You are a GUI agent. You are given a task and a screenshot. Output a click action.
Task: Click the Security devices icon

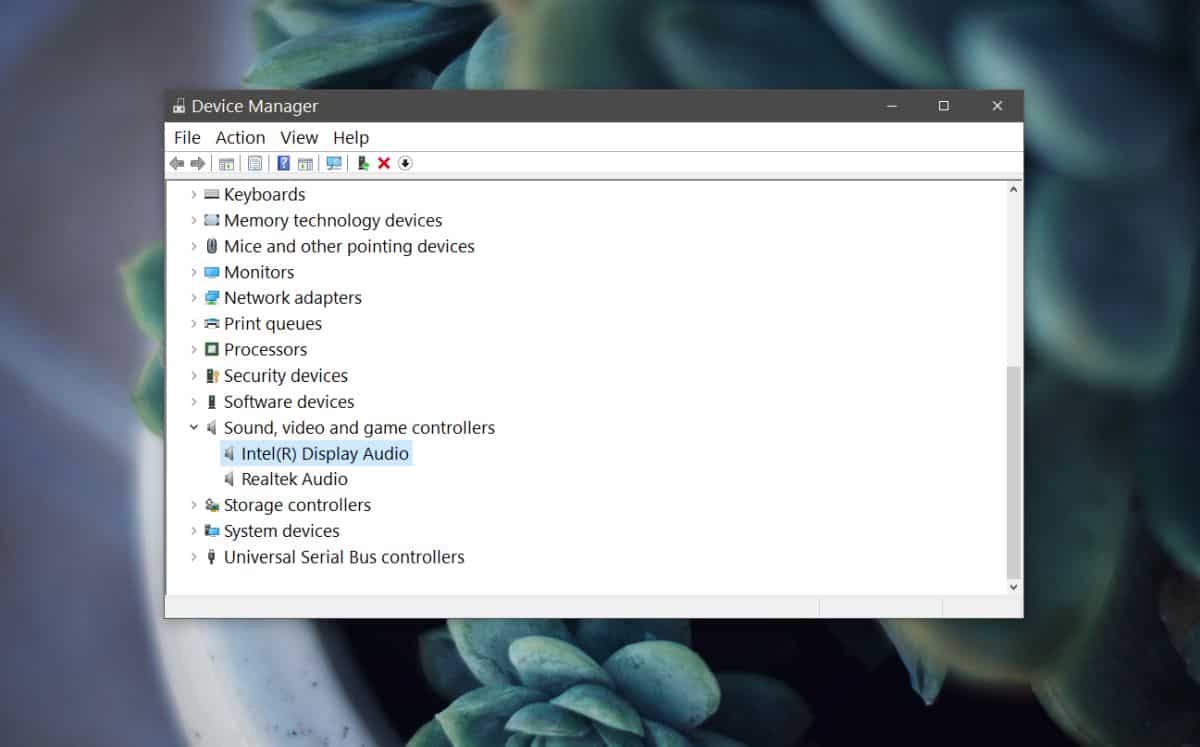[x=212, y=376]
